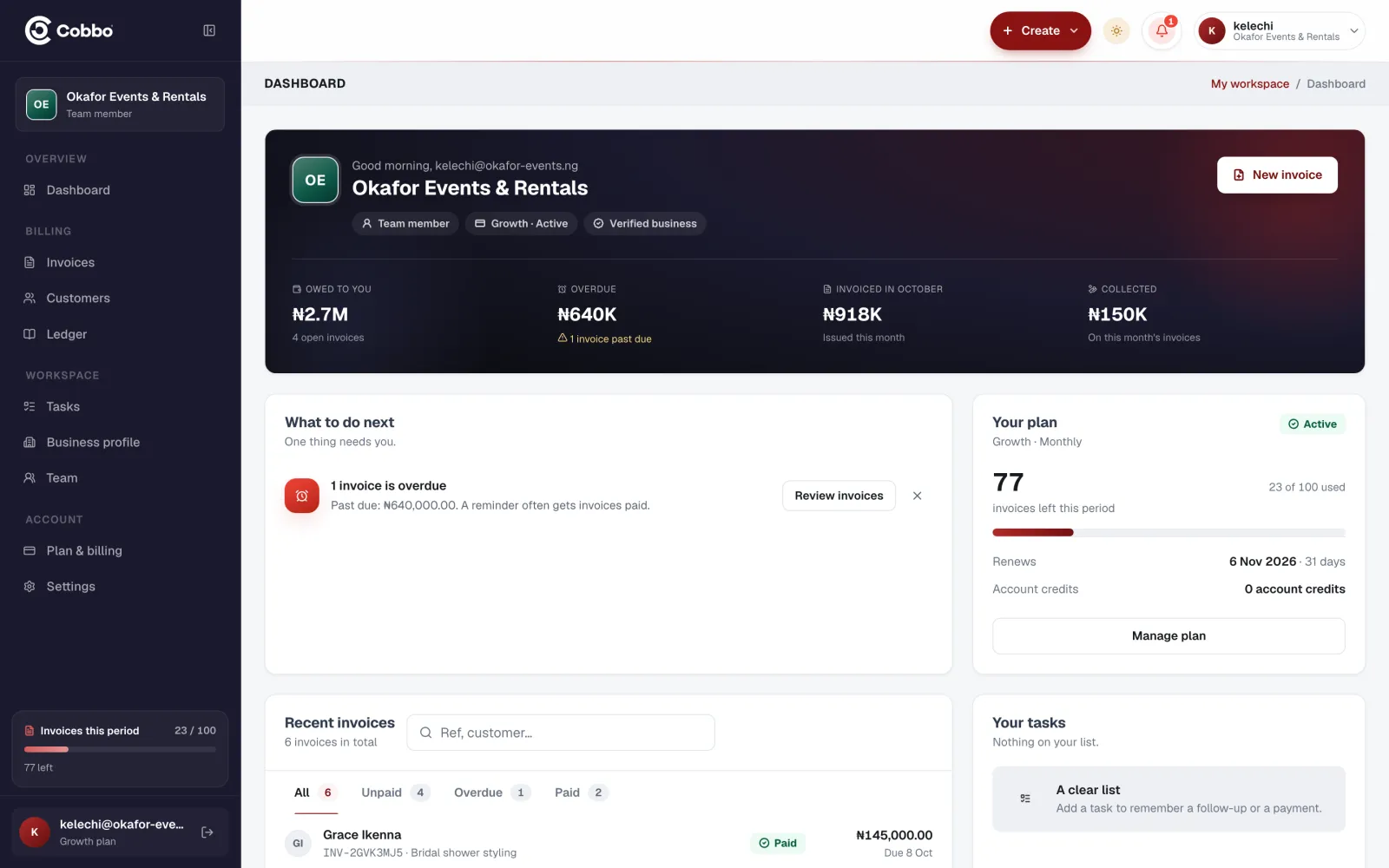Switch to the Overdue tab
Image resolution: width=1389 pixels, height=868 pixels.
click(492, 792)
